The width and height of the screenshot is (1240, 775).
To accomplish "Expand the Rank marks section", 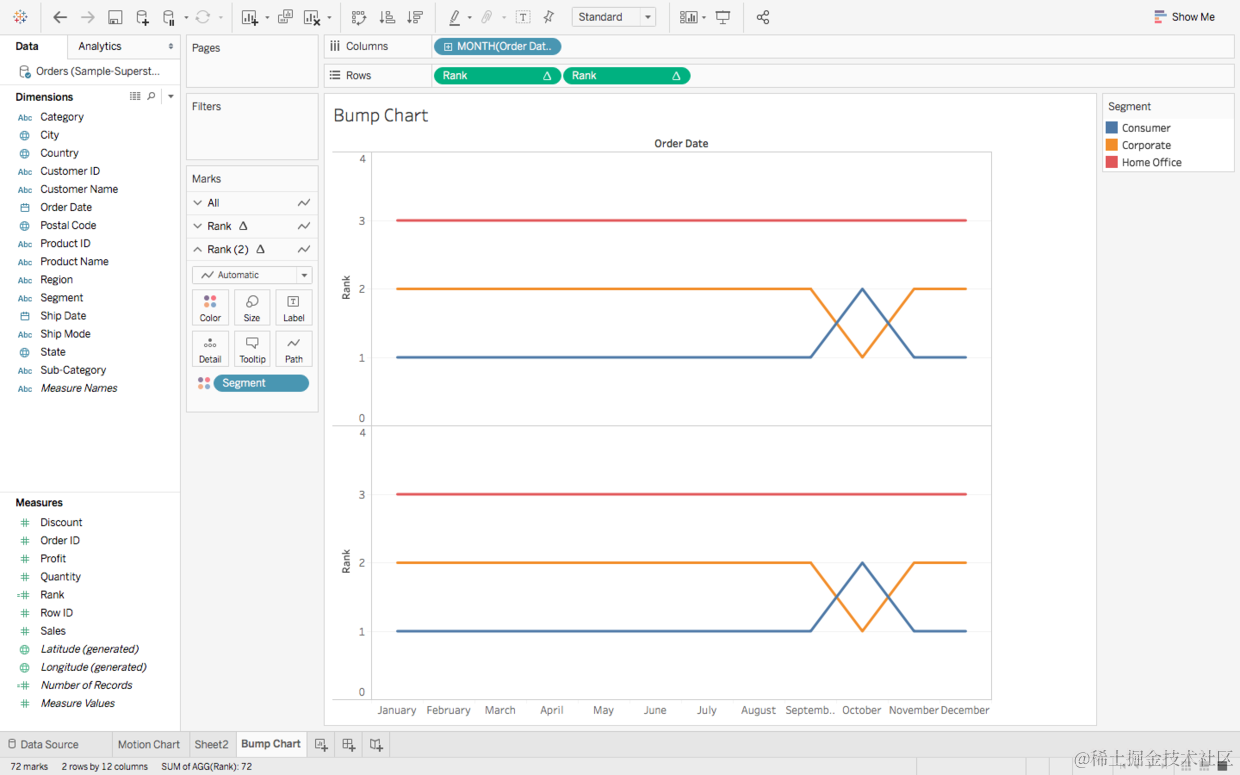I will tap(198, 226).
